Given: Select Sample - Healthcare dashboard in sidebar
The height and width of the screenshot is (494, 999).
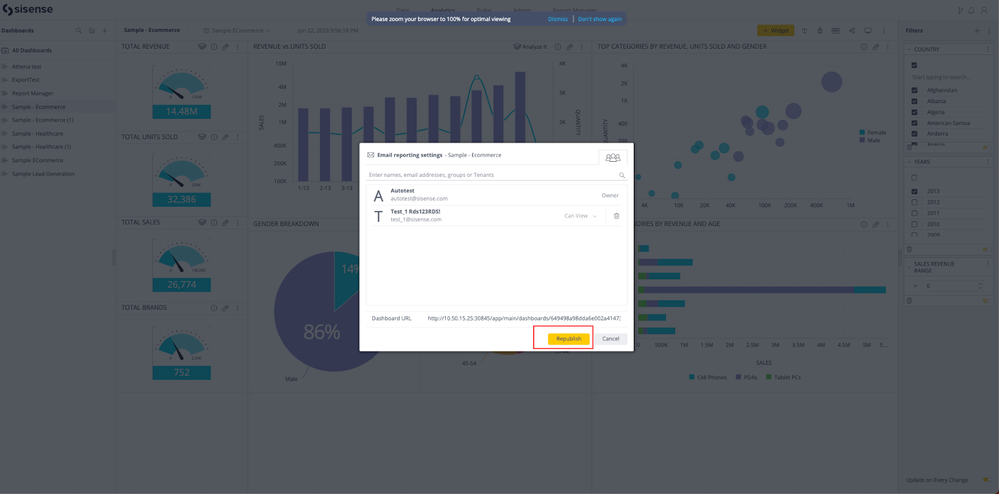Looking at the screenshot, I should [38, 133].
